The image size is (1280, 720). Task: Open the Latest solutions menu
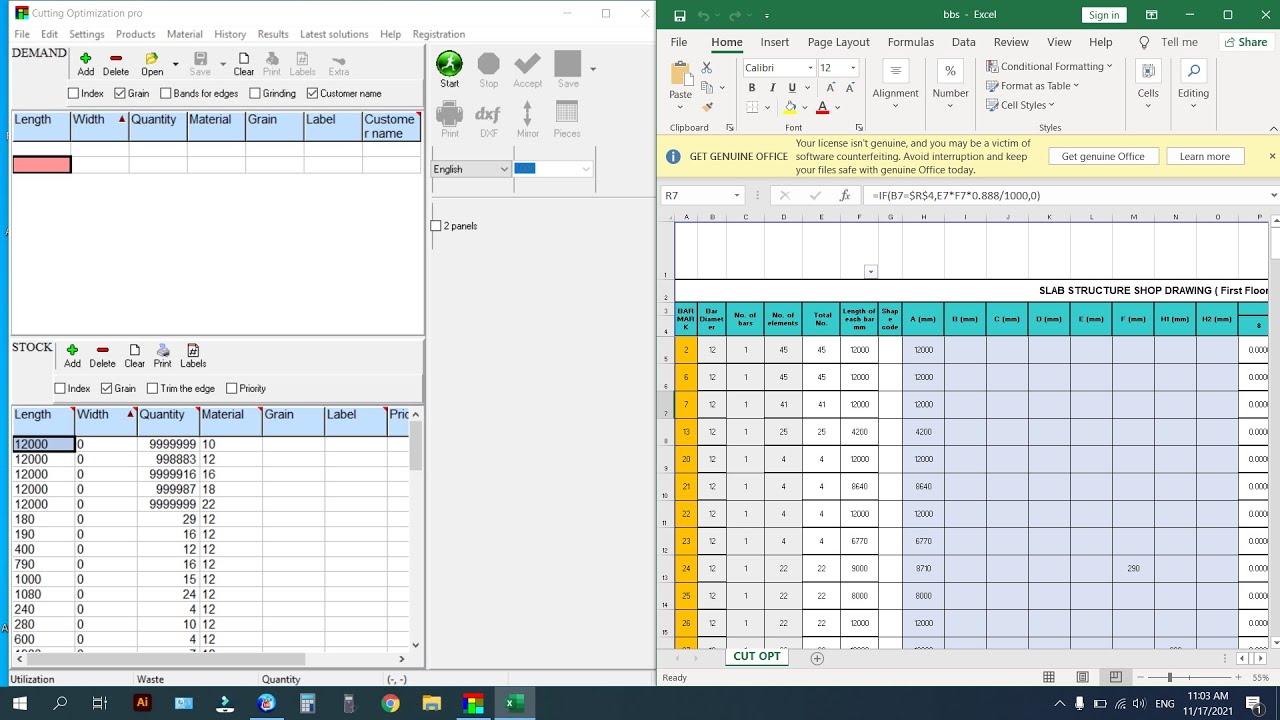pyautogui.click(x=334, y=34)
